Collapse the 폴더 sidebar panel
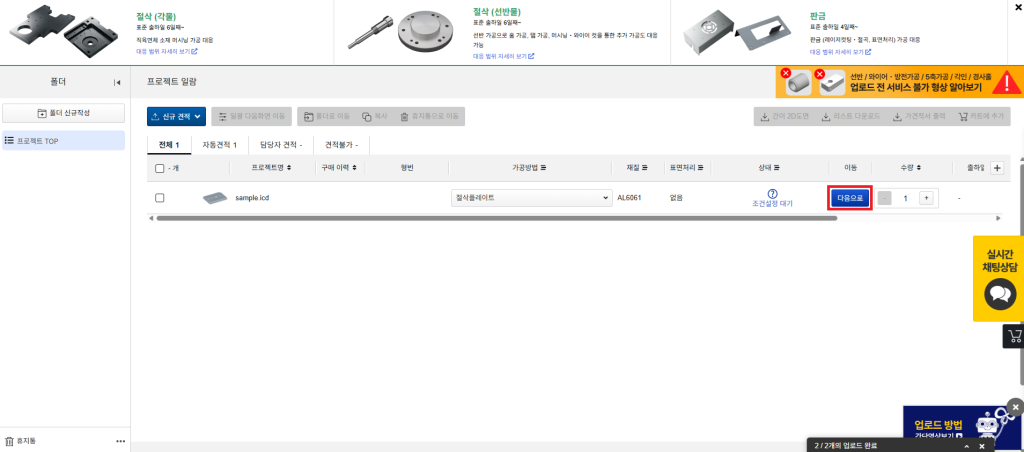The height and width of the screenshot is (452, 1024). point(117,82)
